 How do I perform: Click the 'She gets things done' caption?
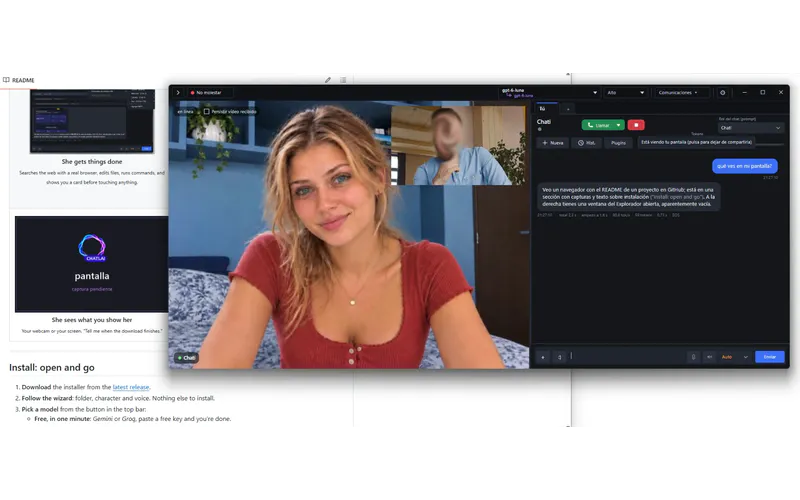point(92,161)
